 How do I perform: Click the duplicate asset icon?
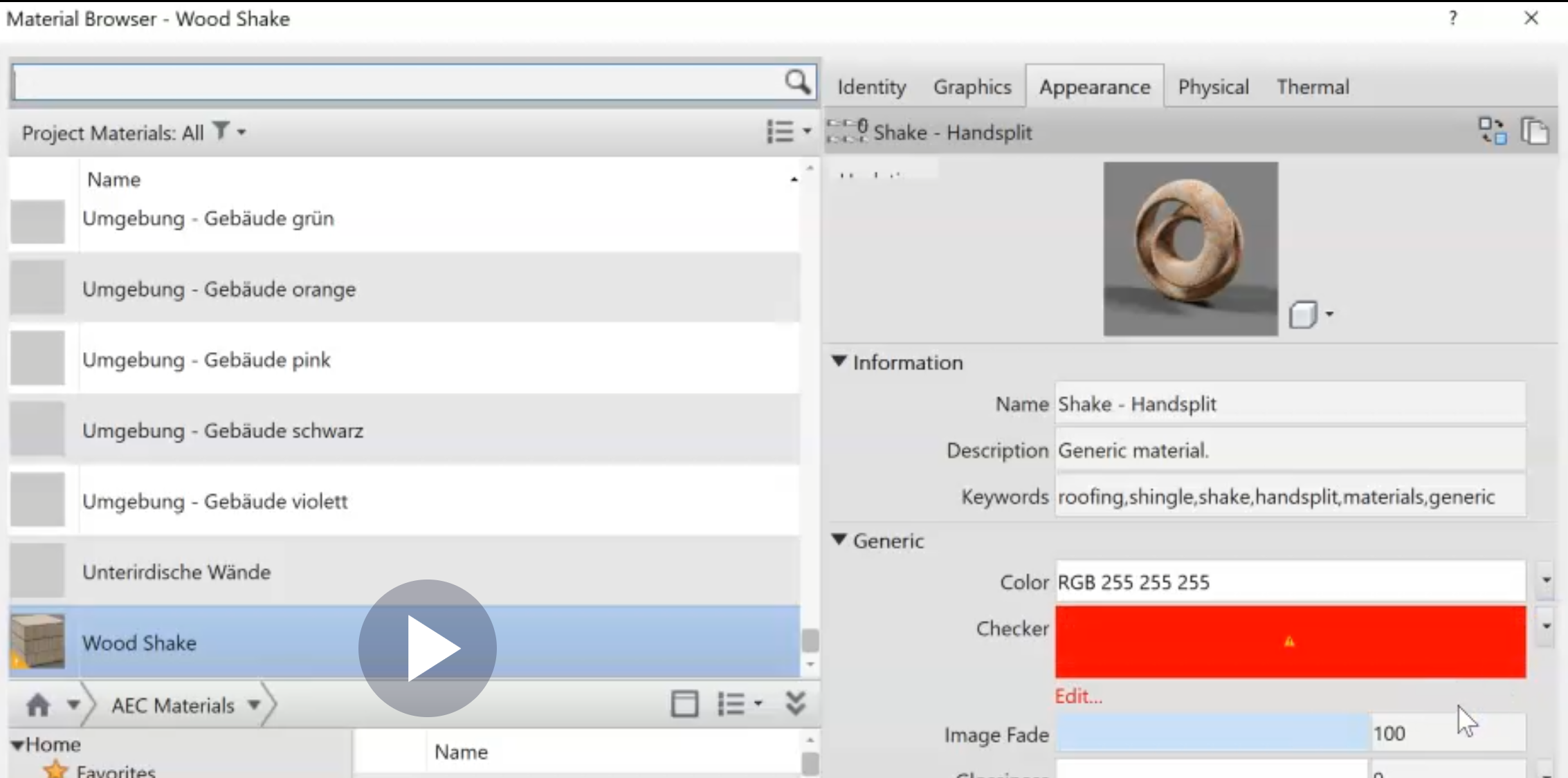[x=1534, y=131]
